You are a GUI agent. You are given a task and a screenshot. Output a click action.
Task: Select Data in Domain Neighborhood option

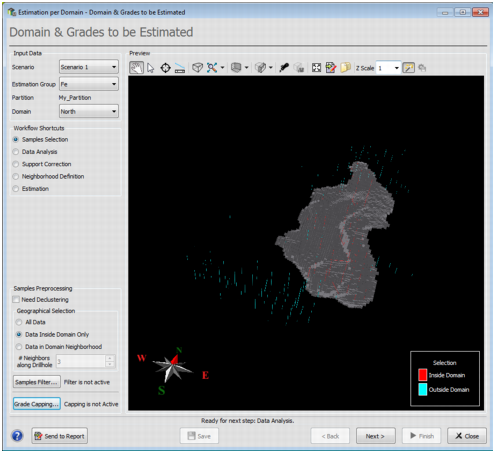click(x=19, y=347)
